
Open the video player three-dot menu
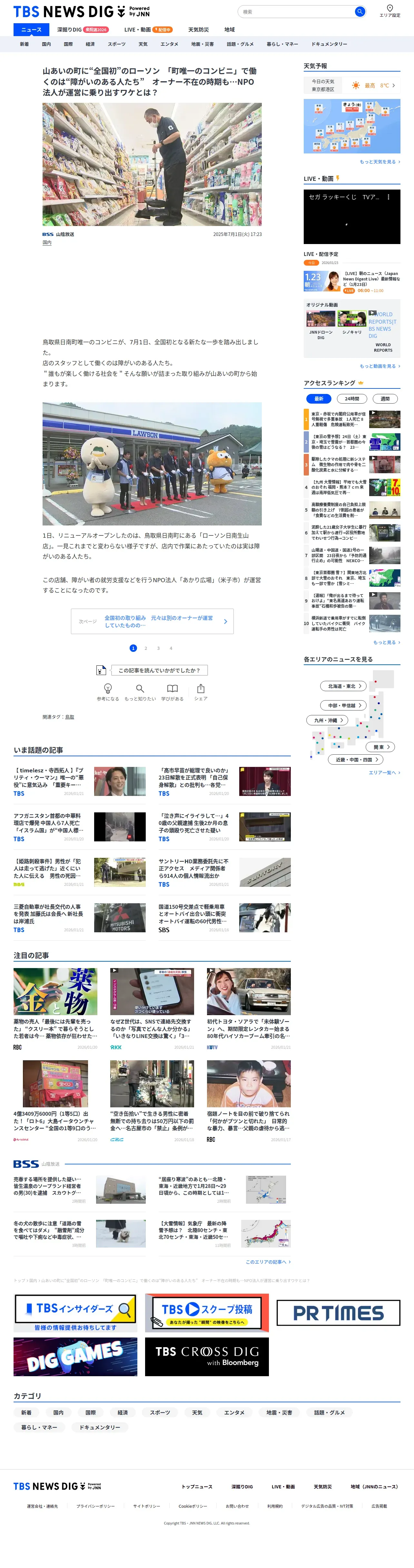[x=389, y=197]
